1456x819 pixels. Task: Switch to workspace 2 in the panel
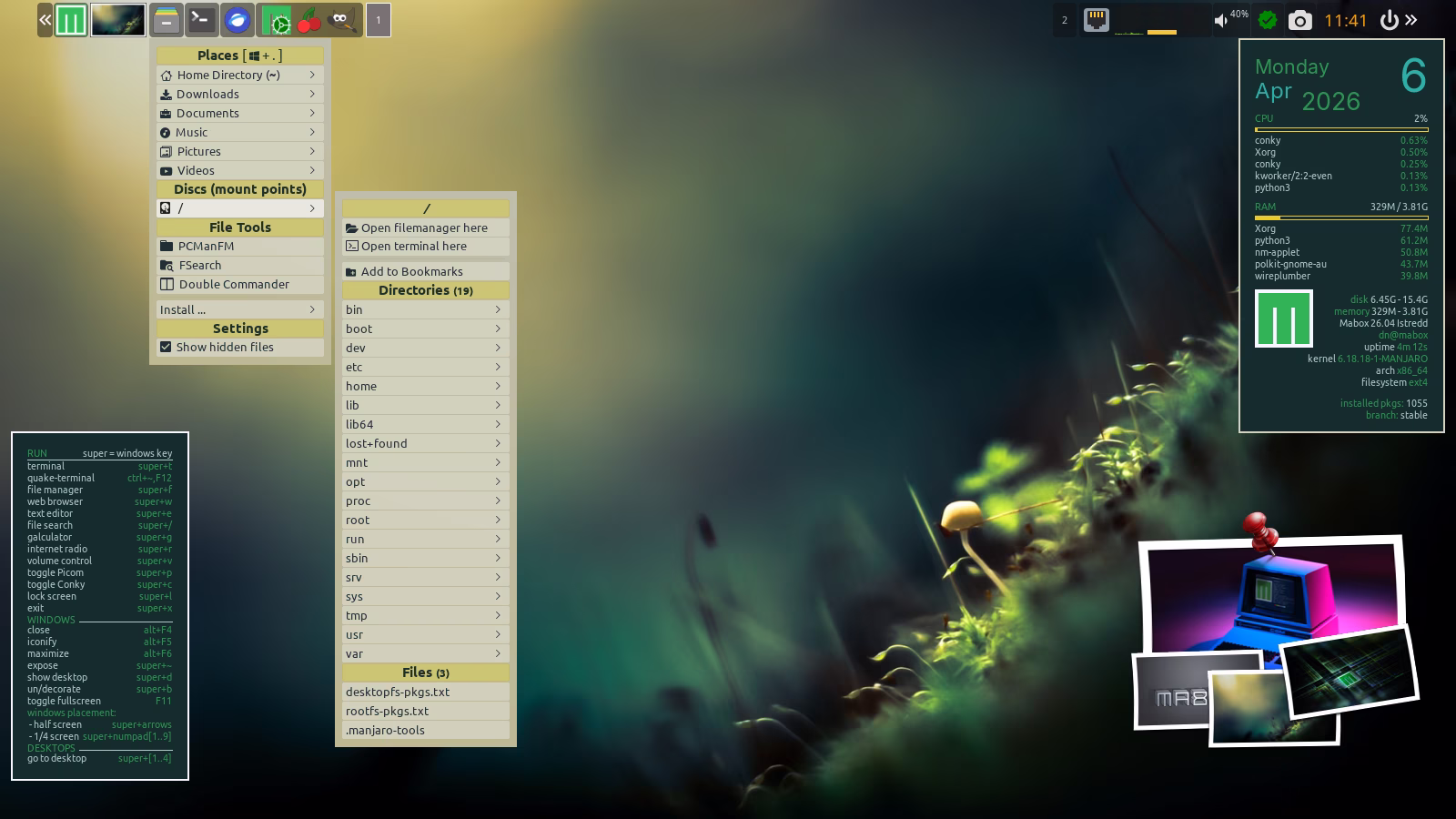(x=1065, y=20)
